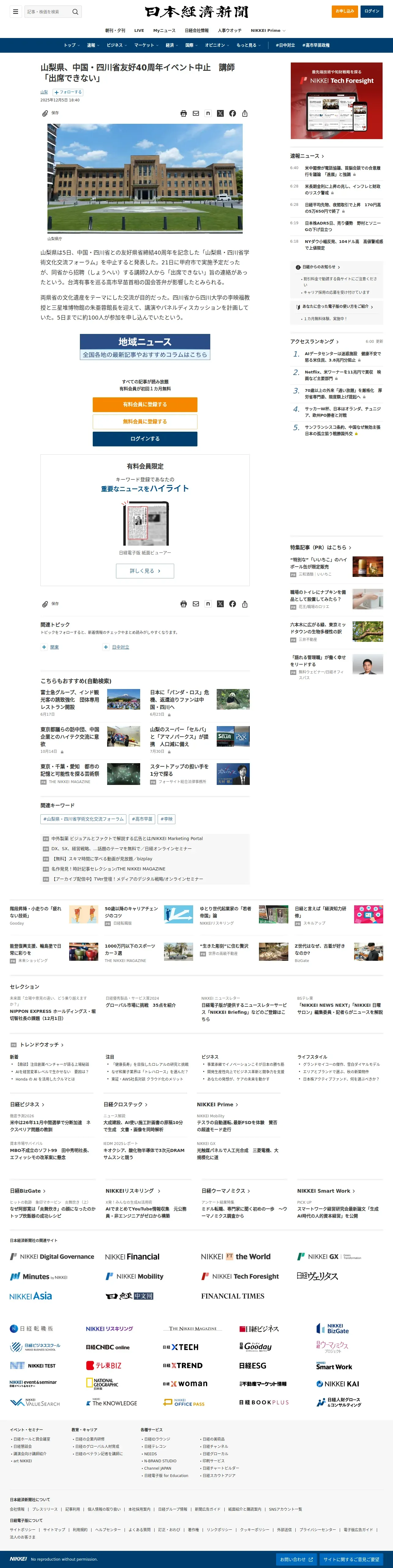Open the 人事ウオッチ header menu item
Screen dimensions: 393x1568
pos(229,30)
